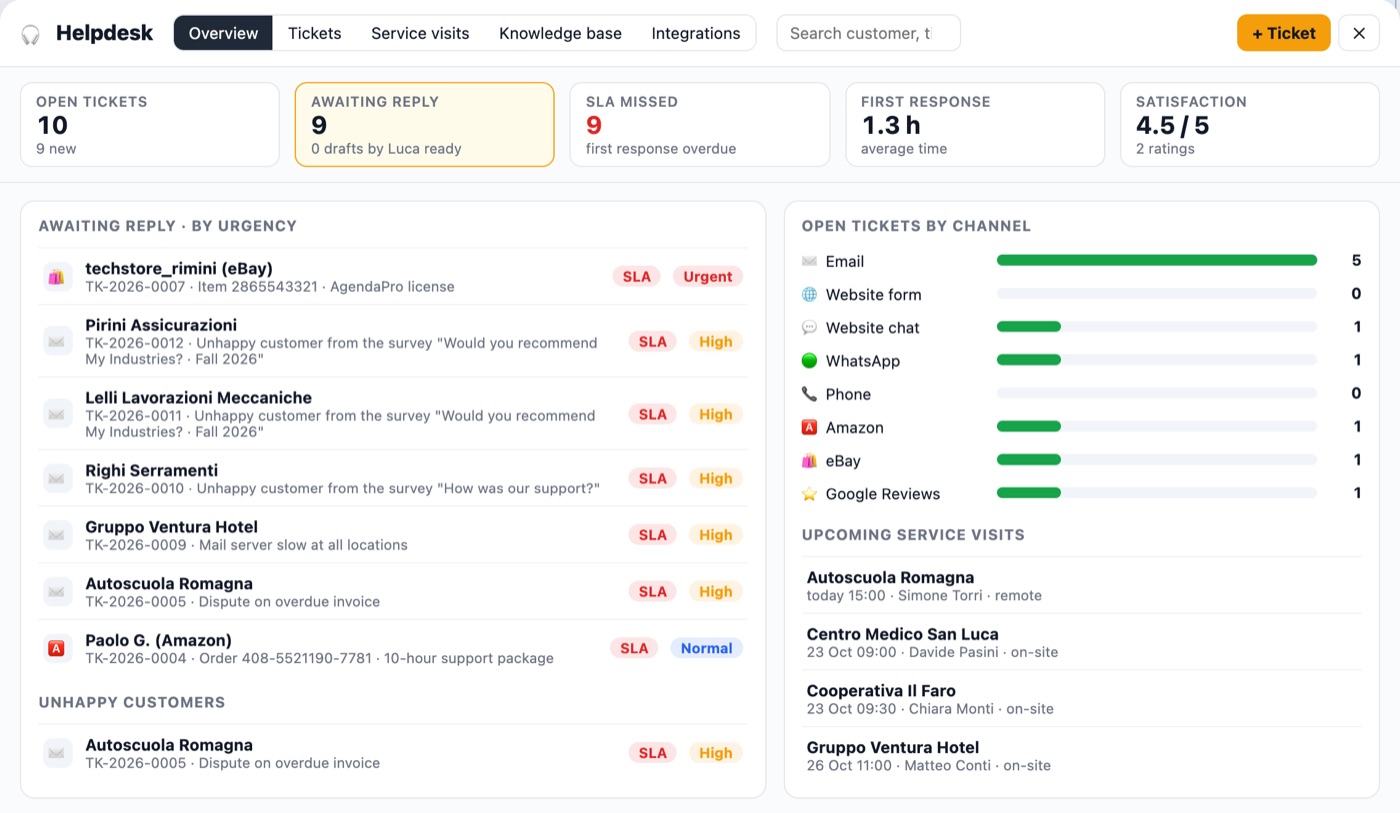The height and width of the screenshot is (813, 1400).
Task: Click the Website form channel label
Action: [873, 294]
